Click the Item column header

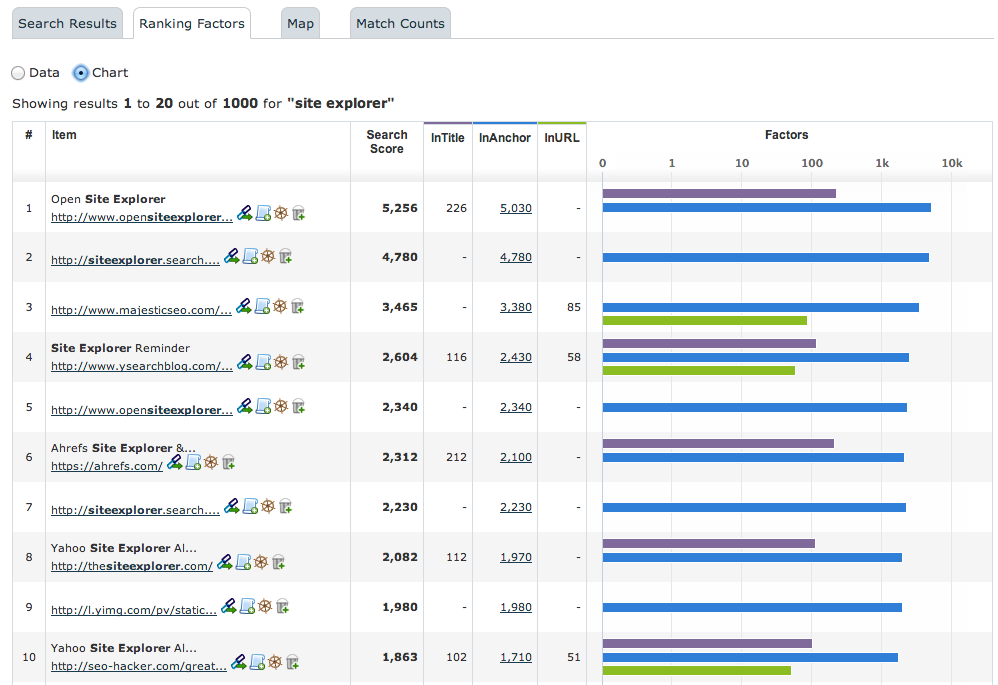click(x=64, y=135)
